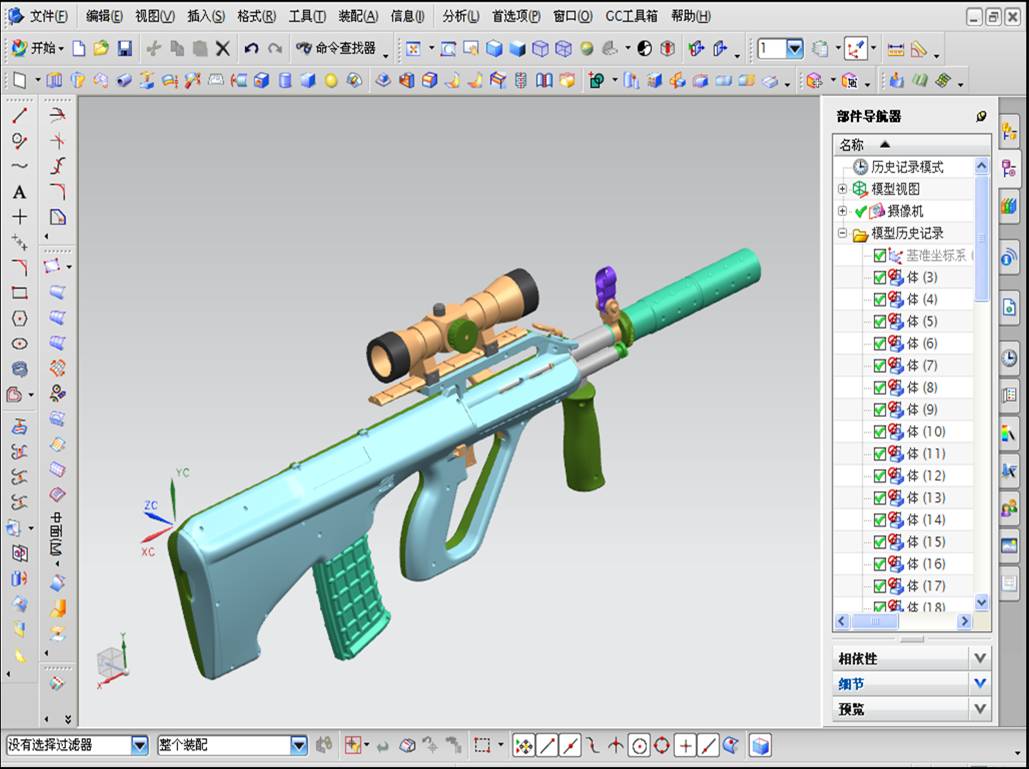1029x769 pixels.
Task: Open the Open-file folder icon
Action: (x=101, y=48)
